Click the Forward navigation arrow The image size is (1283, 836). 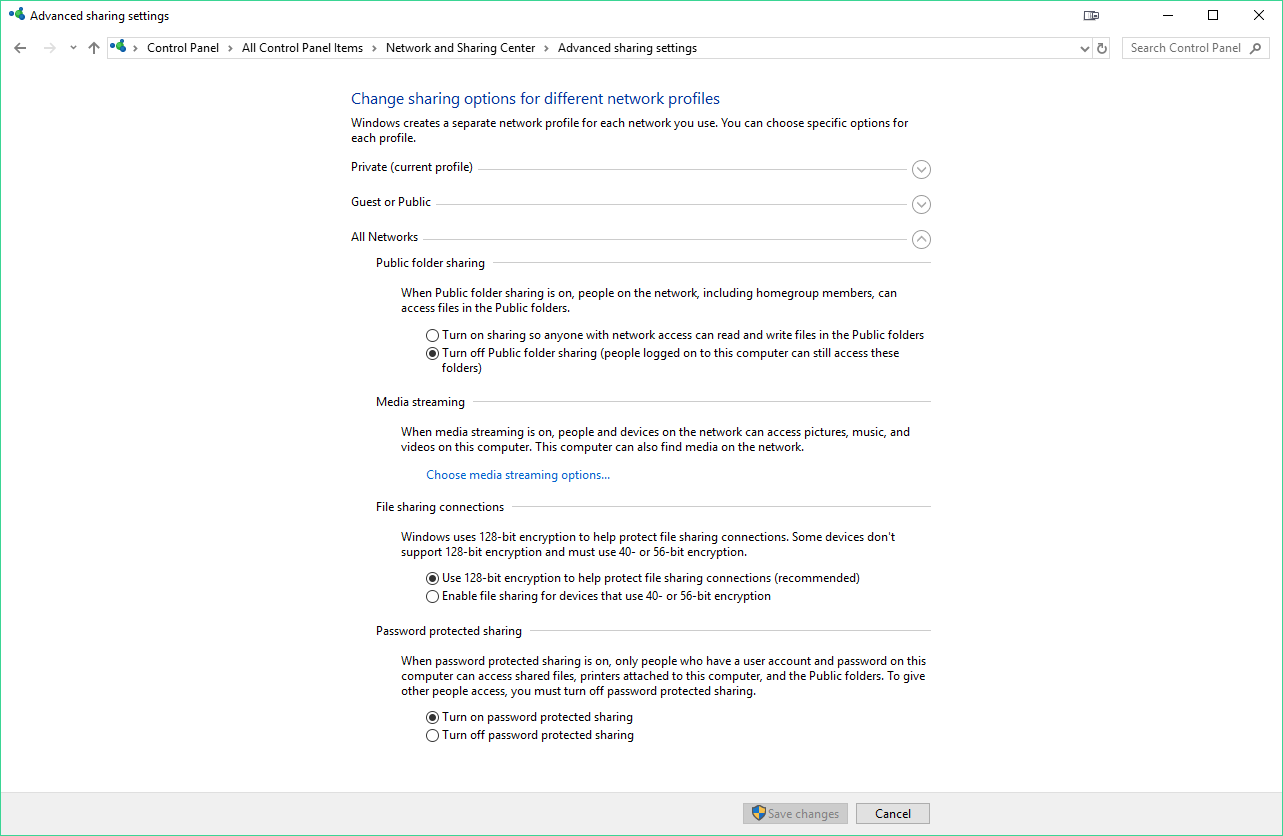point(49,48)
